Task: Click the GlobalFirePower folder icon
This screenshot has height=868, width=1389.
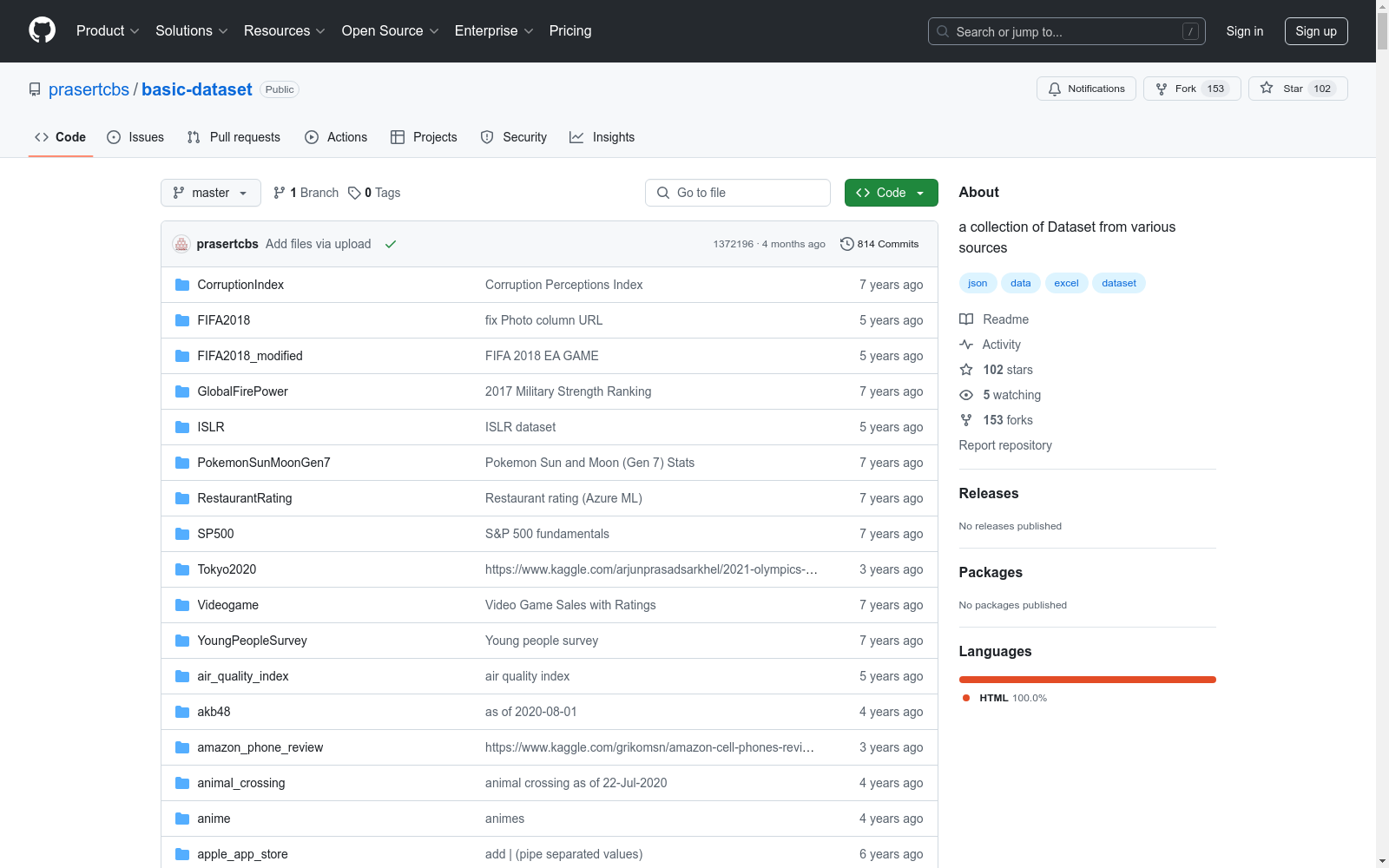Action: (x=182, y=391)
